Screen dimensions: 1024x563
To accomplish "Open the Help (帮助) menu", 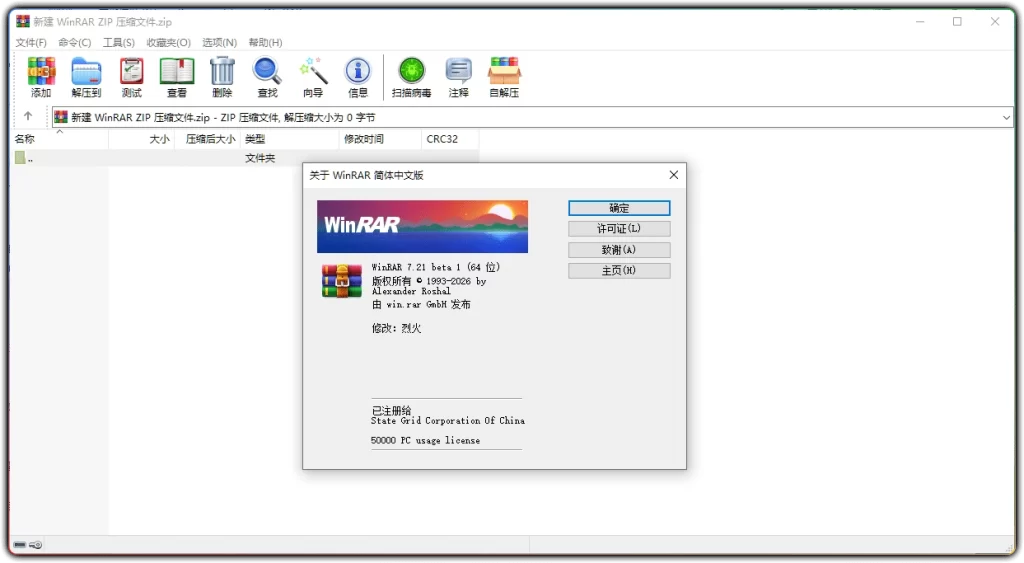I will (x=265, y=42).
